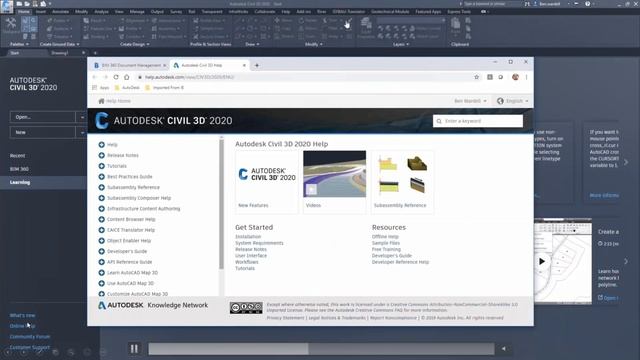
Task: Expand the Subassembly Reference tree item
Action: coord(102,187)
